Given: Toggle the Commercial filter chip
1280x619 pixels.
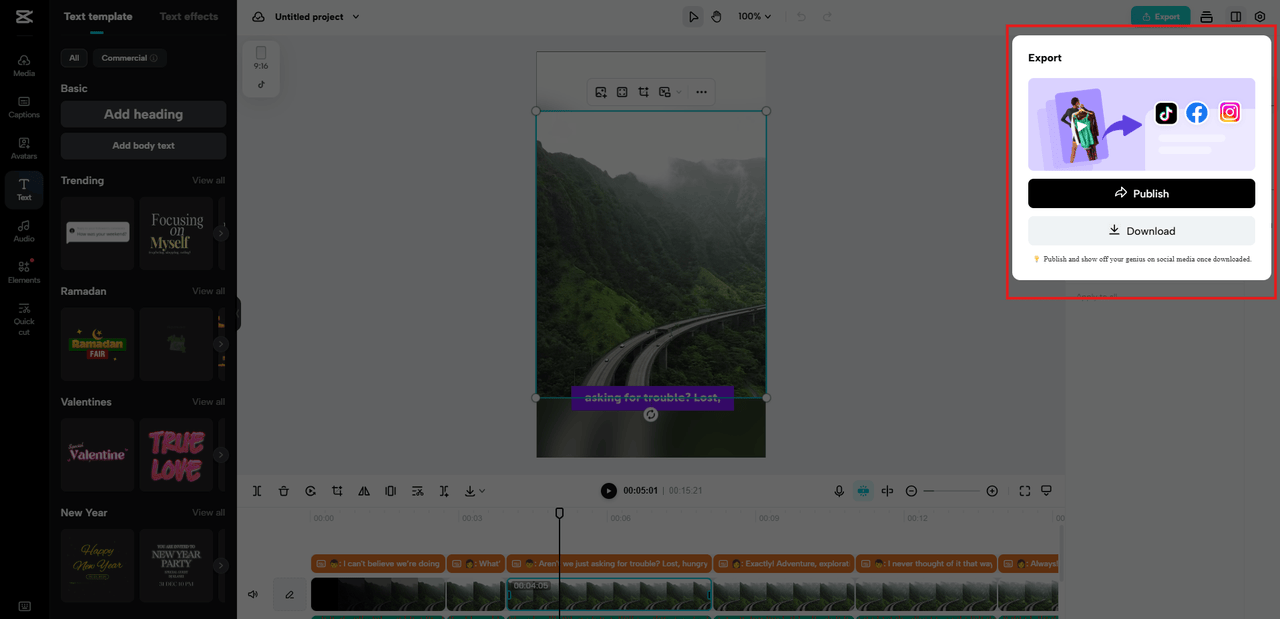Looking at the screenshot, I should click(129, 58).
